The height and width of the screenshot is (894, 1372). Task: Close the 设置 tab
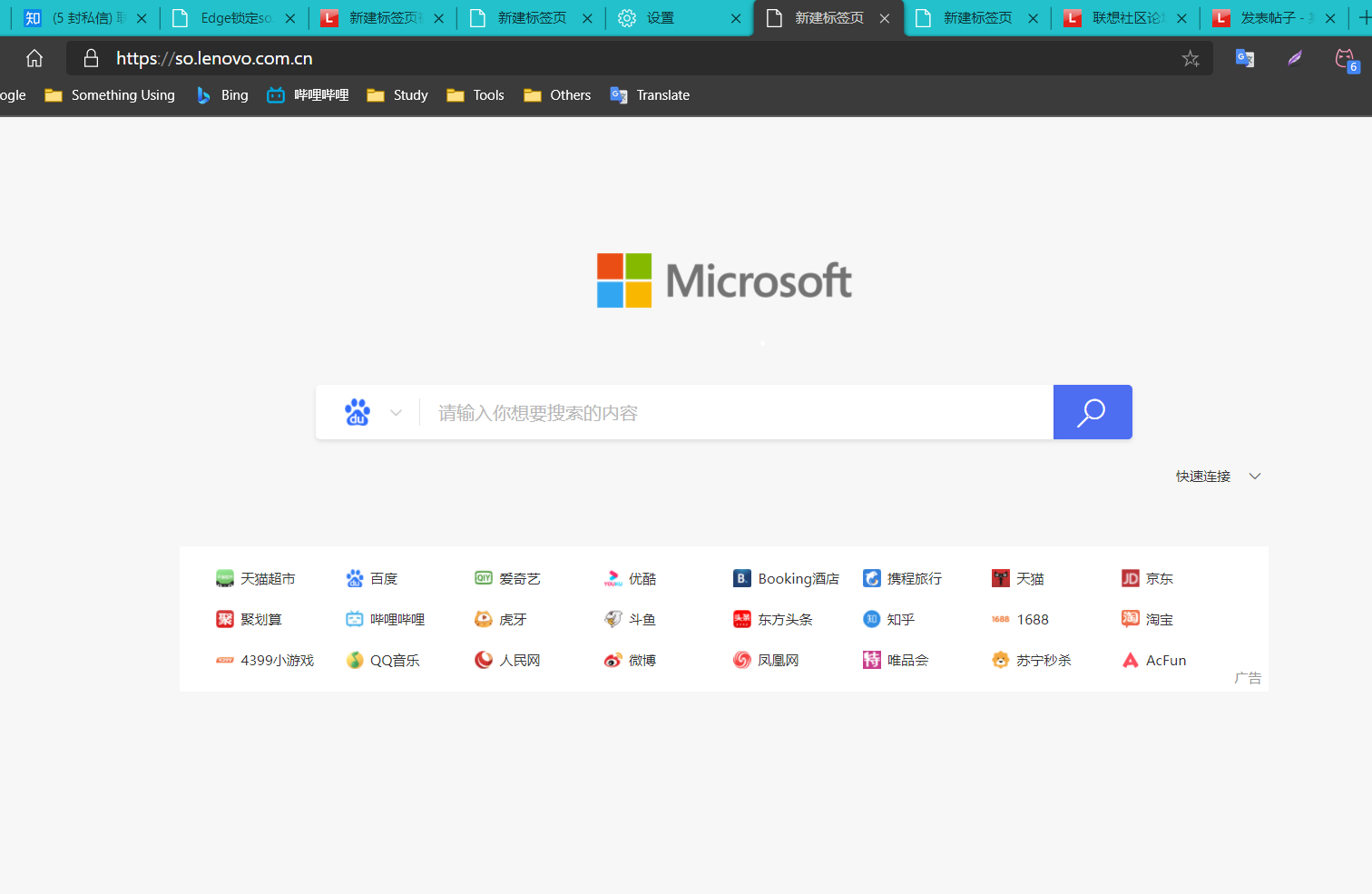(736, 18)
